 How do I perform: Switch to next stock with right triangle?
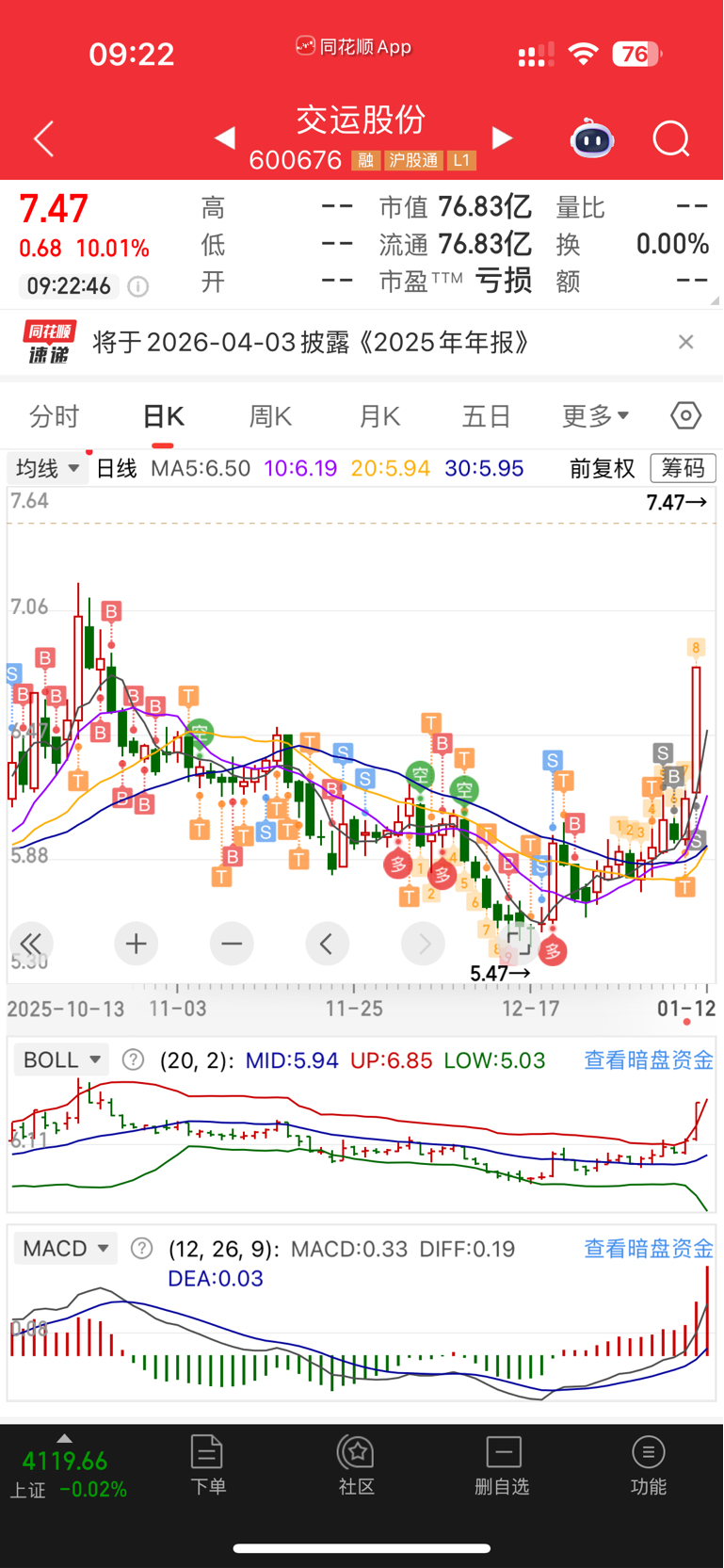click(x=503, y=138)
